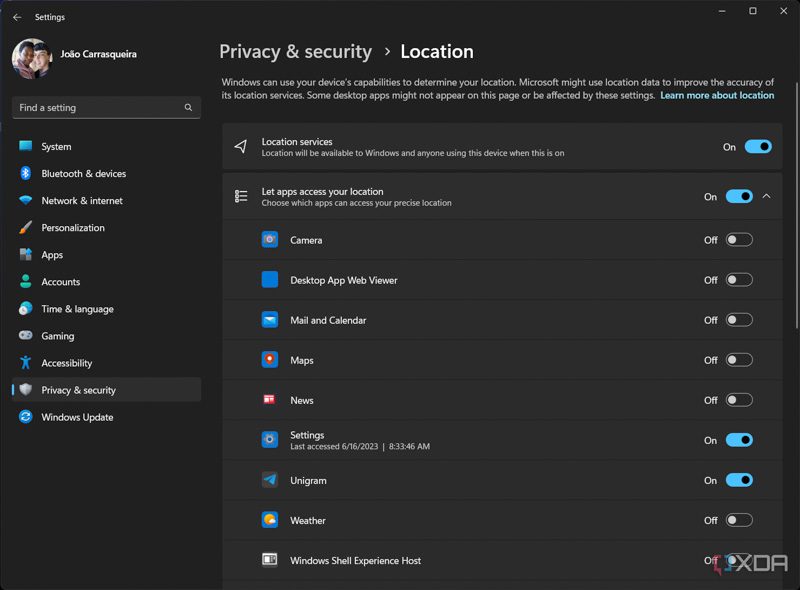Select Windows Update in the sidebar
800x590 pixels.
pyautogui.click(x=106, y=417)
